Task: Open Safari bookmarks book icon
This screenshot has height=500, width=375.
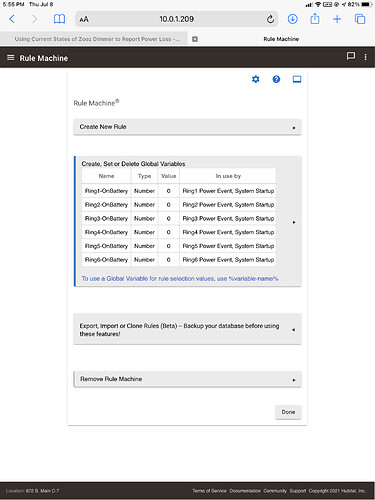Action: pos(59,19)
